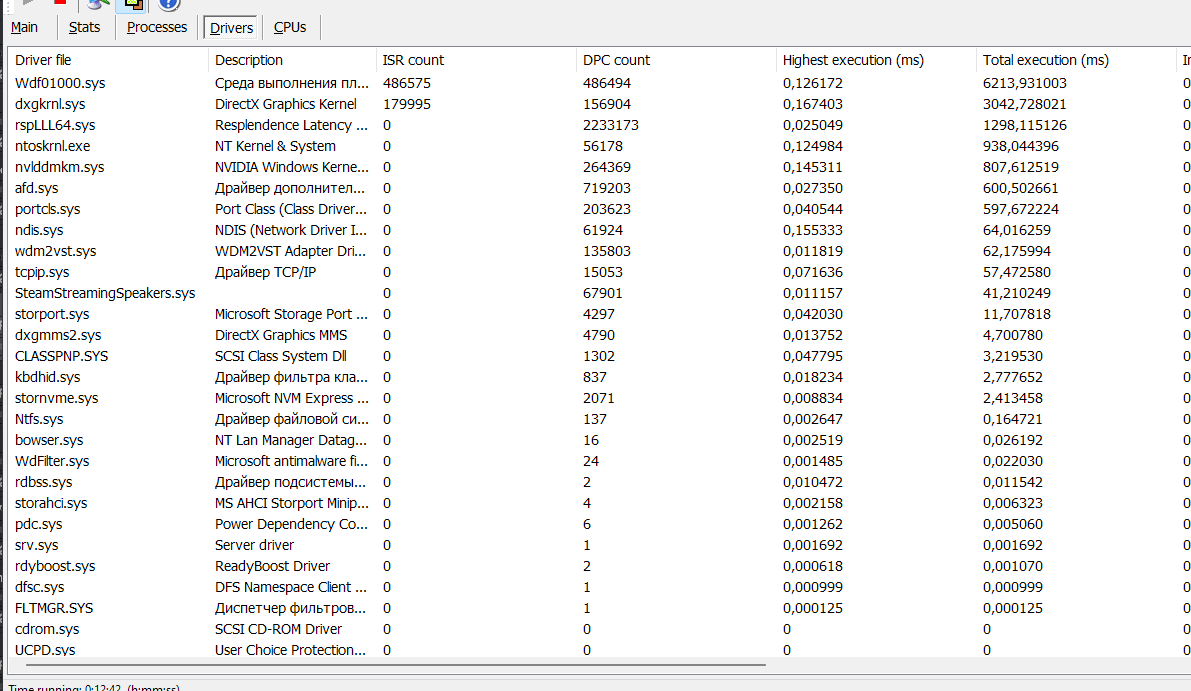Select the tcpip.sys driver entry

(x=42, y=272)
